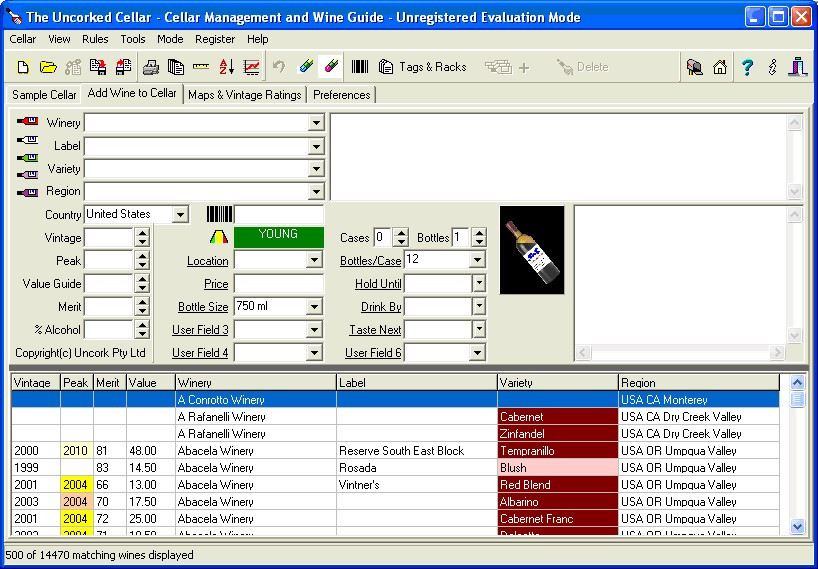The height and width of the screenshot is (569, 818).
Task: Switch to the Preferences tab
Action: point(342,95)
